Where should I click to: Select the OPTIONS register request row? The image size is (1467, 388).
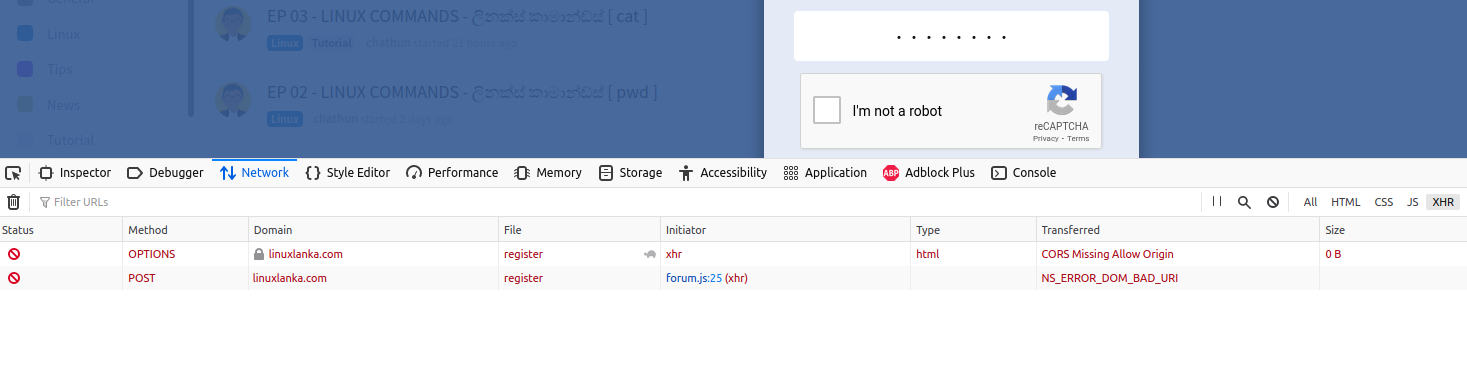[733, 254]
